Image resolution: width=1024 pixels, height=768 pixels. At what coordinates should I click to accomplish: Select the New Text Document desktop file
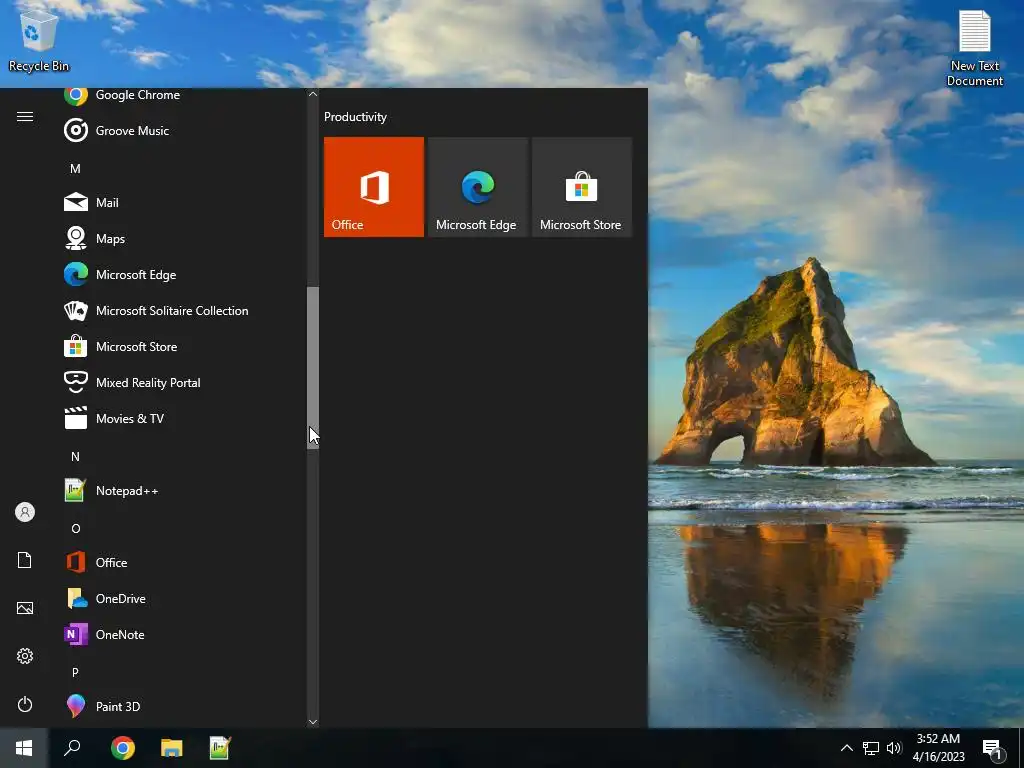pos(974,49)
